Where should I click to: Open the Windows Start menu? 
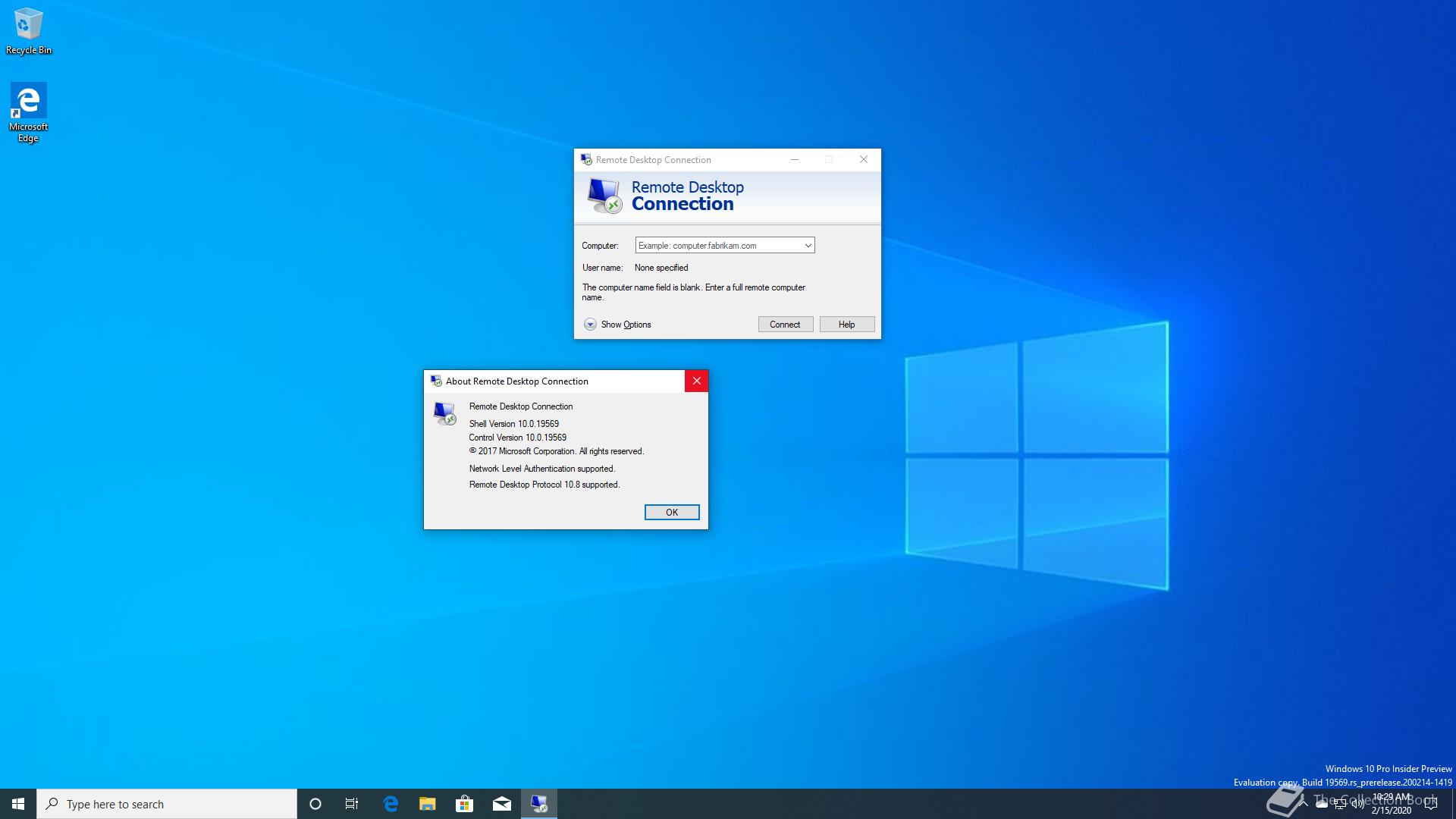(x=18, y=804)
